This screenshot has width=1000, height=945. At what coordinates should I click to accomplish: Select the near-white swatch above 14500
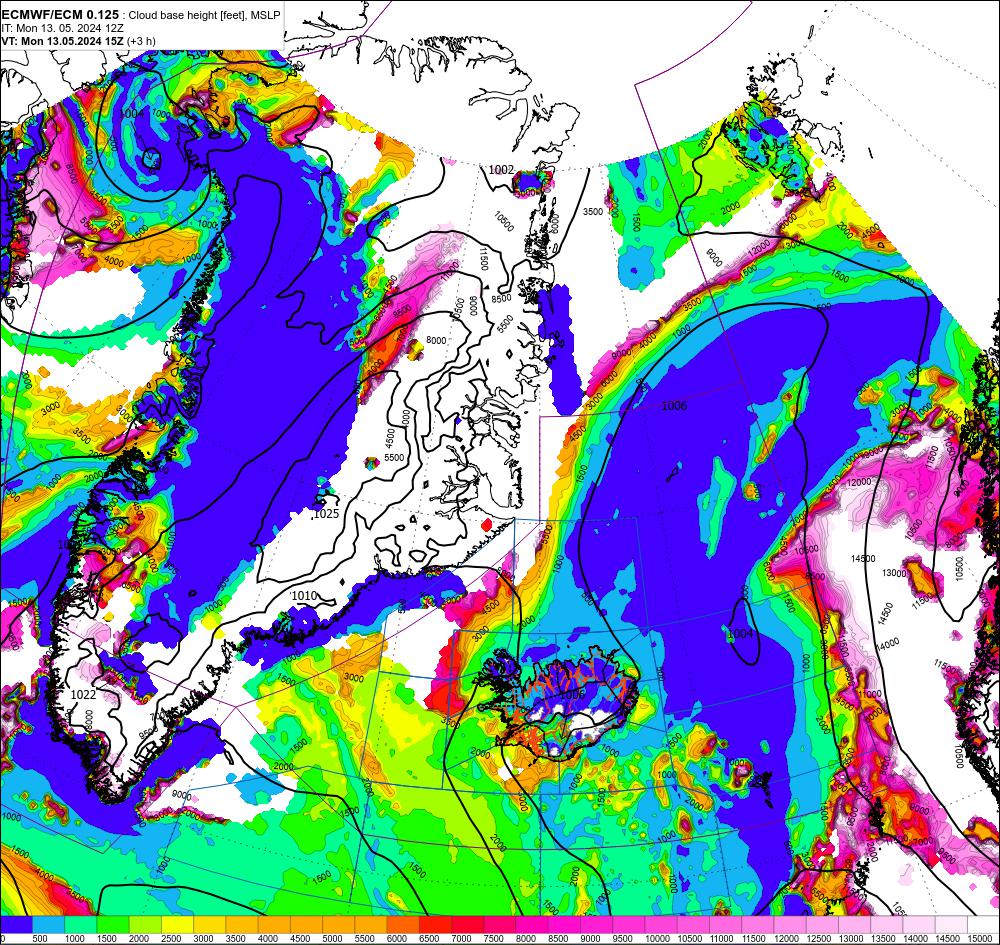(952, 925)
